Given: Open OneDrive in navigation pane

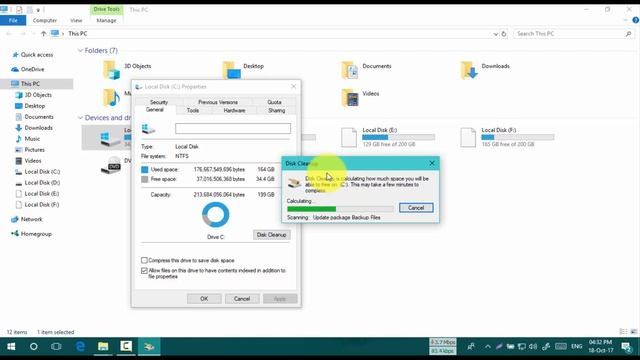Looking at the screenshot, I should pyautogui.click(x=32, y=69).
